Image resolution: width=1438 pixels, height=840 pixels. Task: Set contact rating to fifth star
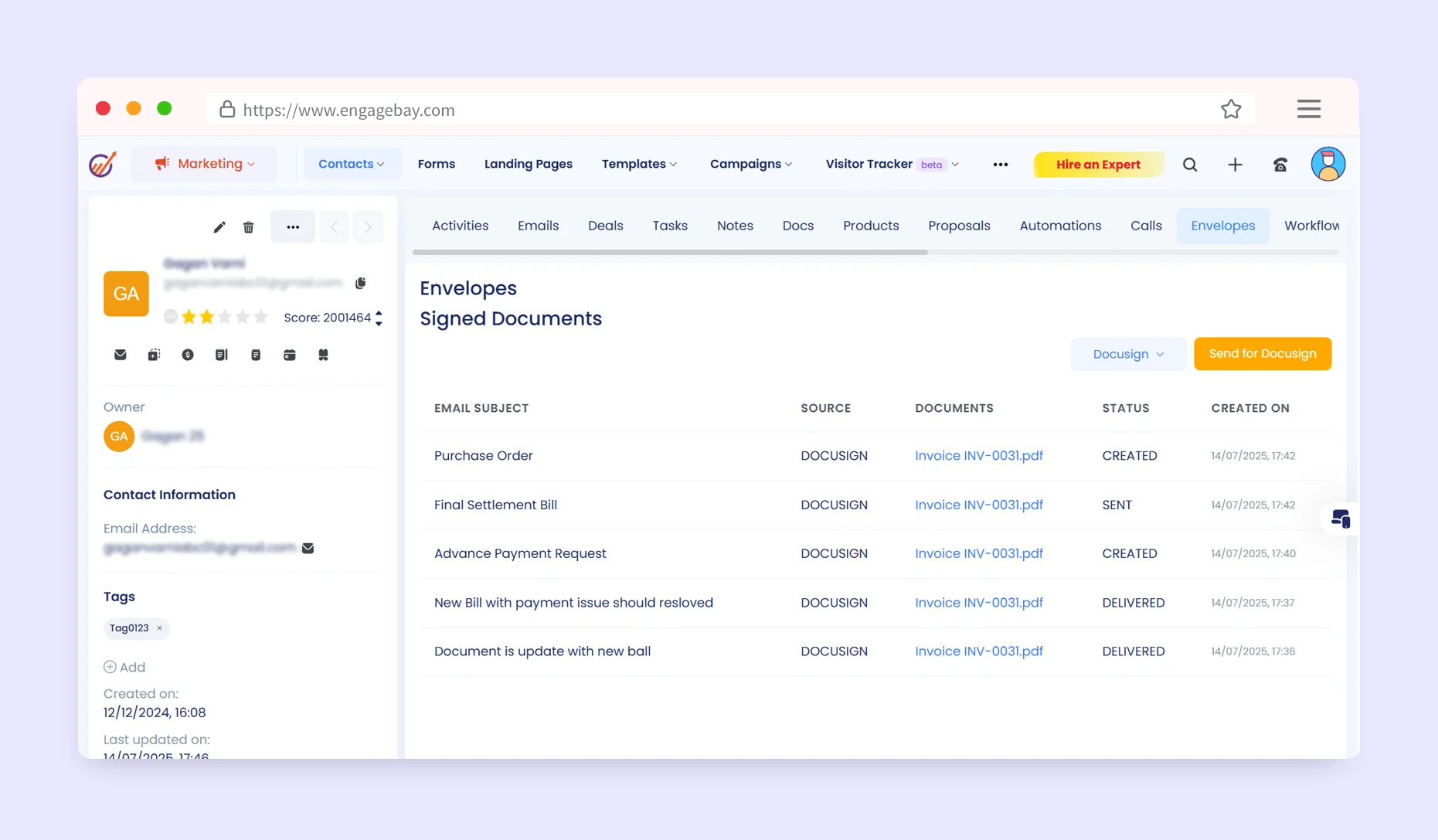click(261, 317)
